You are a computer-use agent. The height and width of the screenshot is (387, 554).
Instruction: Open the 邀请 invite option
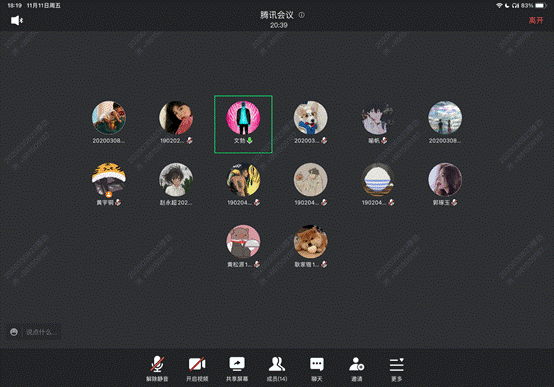click(x=356, y=369)
